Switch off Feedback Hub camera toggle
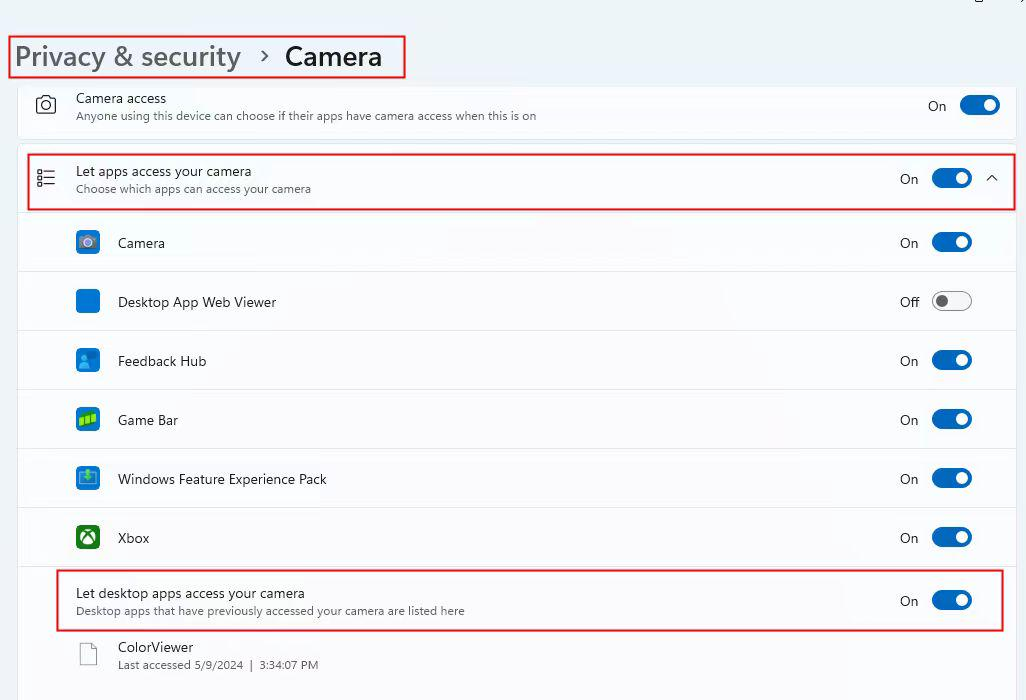 (x=951, y=360)
